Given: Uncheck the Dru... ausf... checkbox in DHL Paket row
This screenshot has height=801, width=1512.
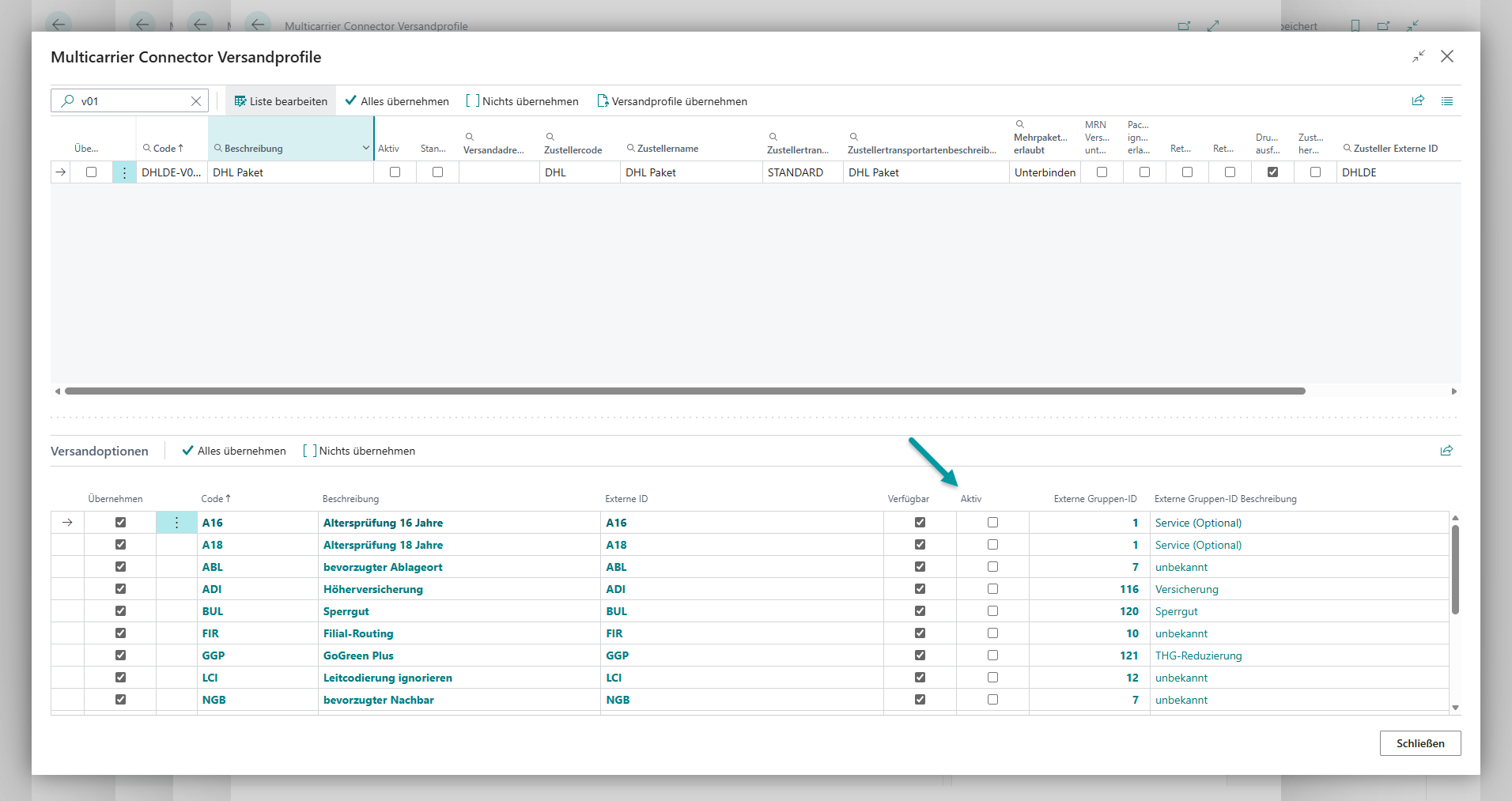Looking at the screenshot, I should click(1272, 172).
